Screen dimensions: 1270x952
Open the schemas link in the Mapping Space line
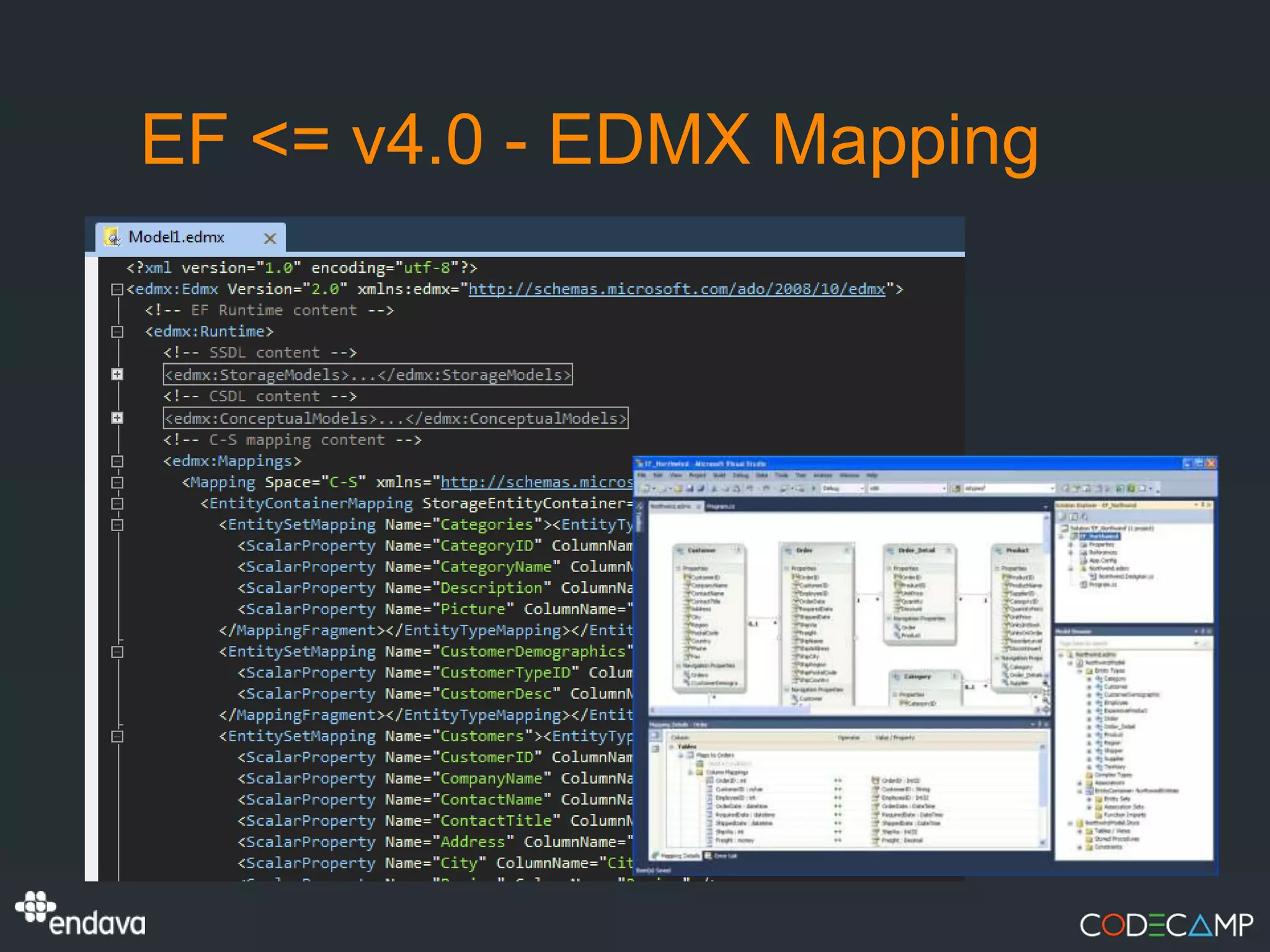point(536,482)
